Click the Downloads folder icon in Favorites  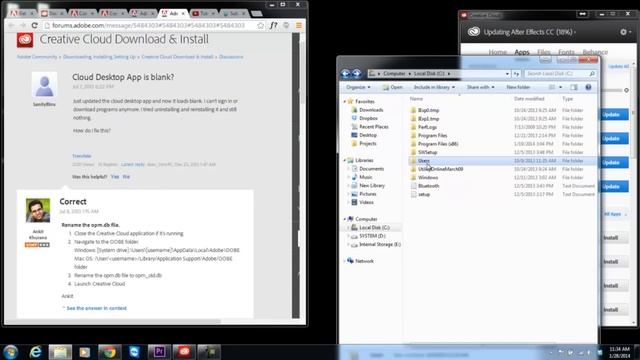click(354, 110)
